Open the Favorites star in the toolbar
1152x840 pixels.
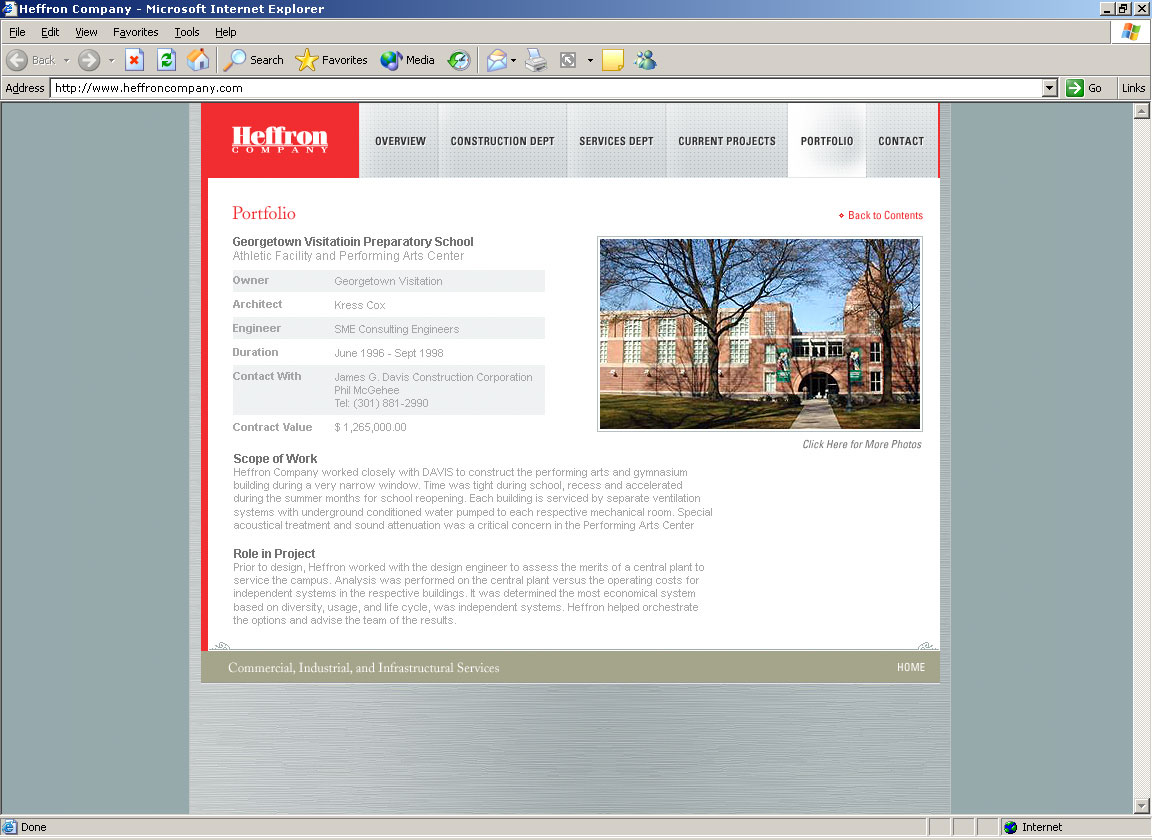332,60
